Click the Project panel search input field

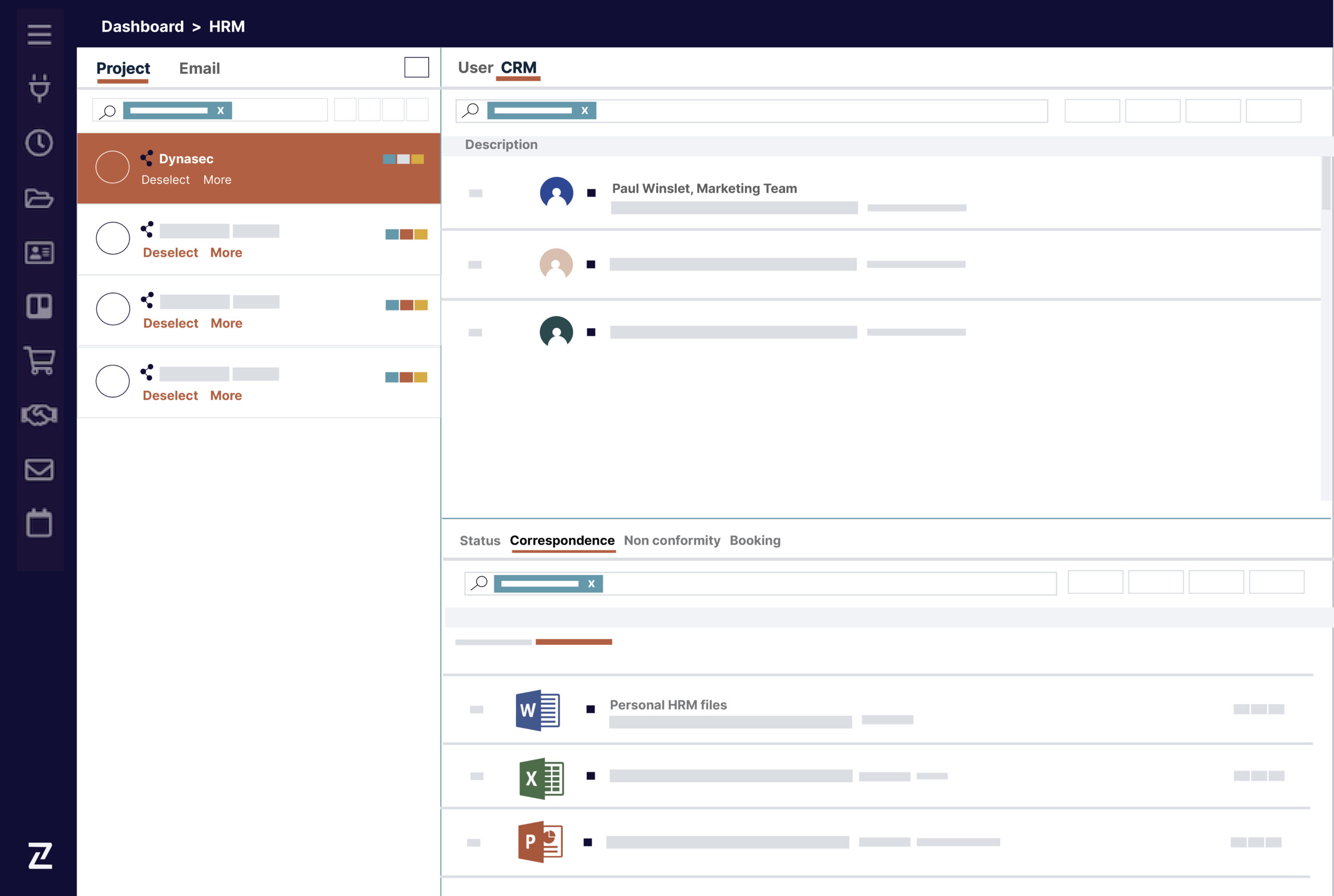click(210, 110)
